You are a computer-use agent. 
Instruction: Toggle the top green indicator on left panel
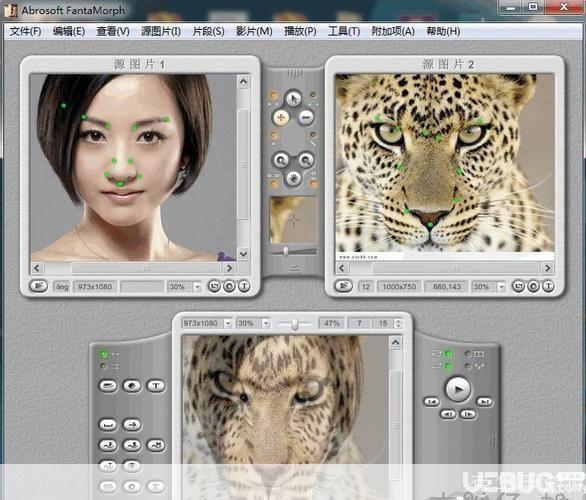(x=104, y=354)
